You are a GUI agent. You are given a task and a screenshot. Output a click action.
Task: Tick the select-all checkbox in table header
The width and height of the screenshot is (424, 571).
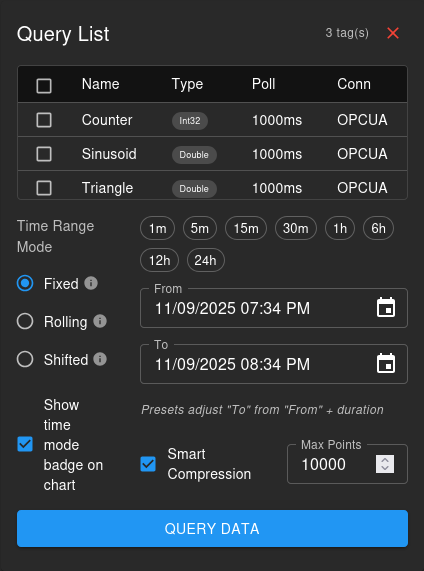(x=44, y=86)
